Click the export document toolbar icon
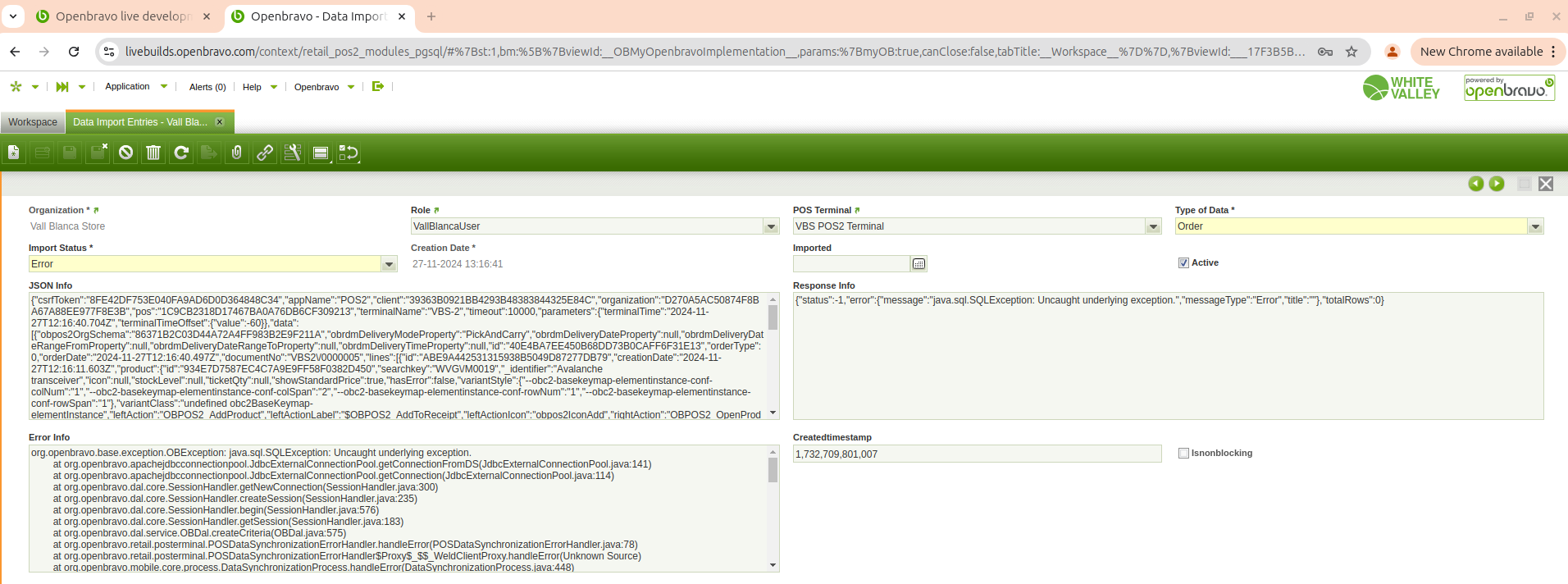 (209, 153)
